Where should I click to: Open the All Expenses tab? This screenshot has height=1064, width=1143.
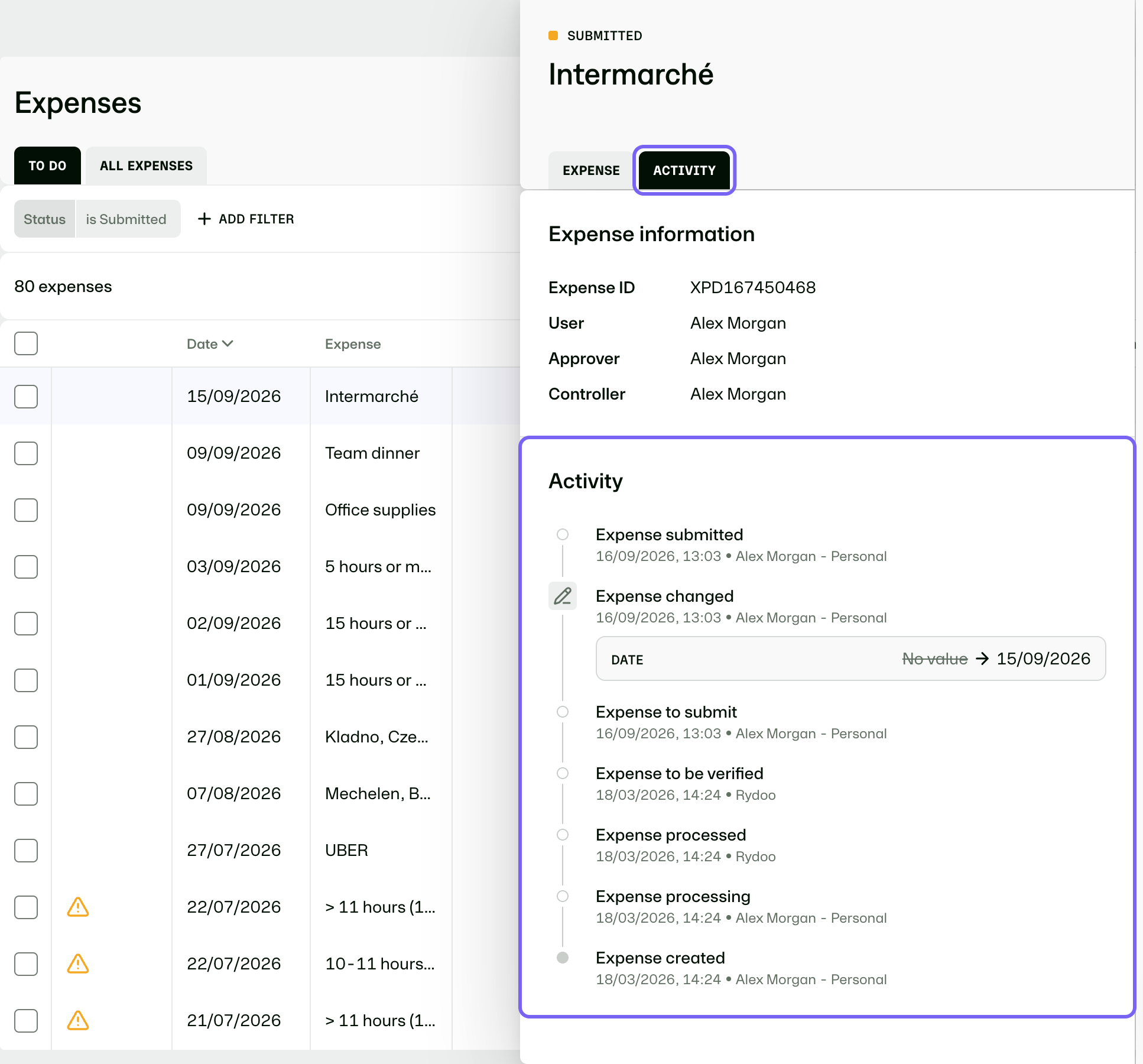(146, 166)
